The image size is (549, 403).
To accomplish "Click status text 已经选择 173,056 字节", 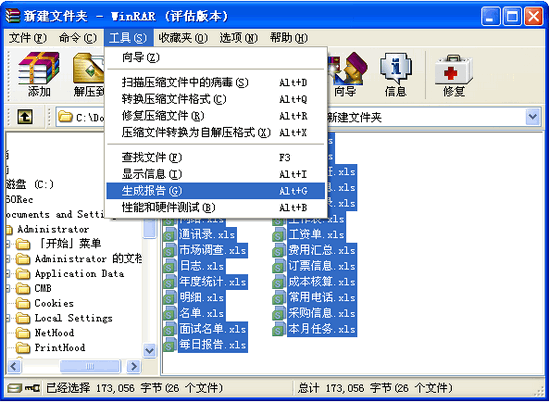I will [x=135, y=388].
